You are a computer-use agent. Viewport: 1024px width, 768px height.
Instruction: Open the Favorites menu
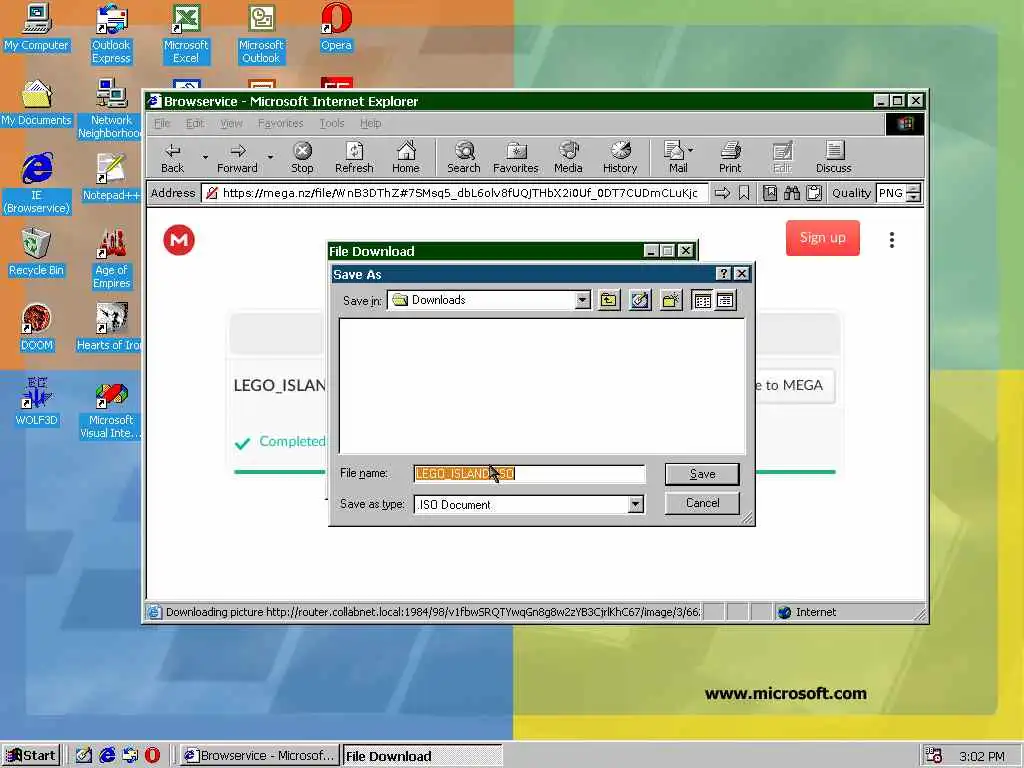click(280, 123)
